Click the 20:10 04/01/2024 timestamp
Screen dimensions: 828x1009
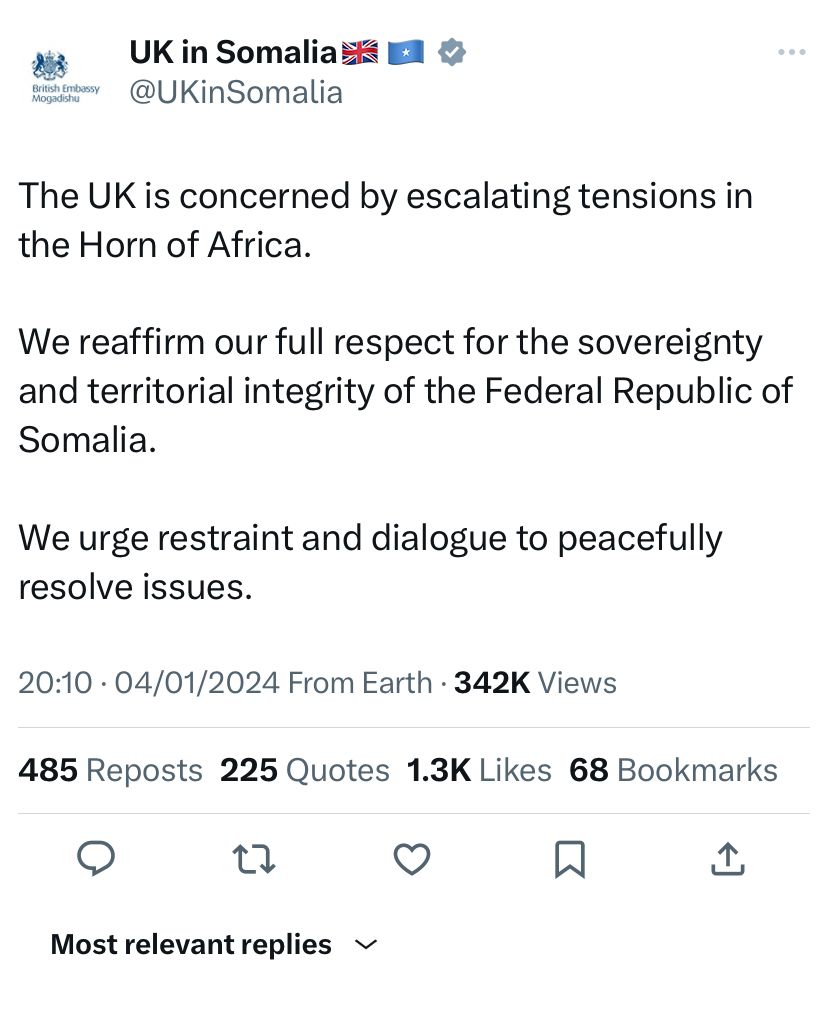point(148,683)
